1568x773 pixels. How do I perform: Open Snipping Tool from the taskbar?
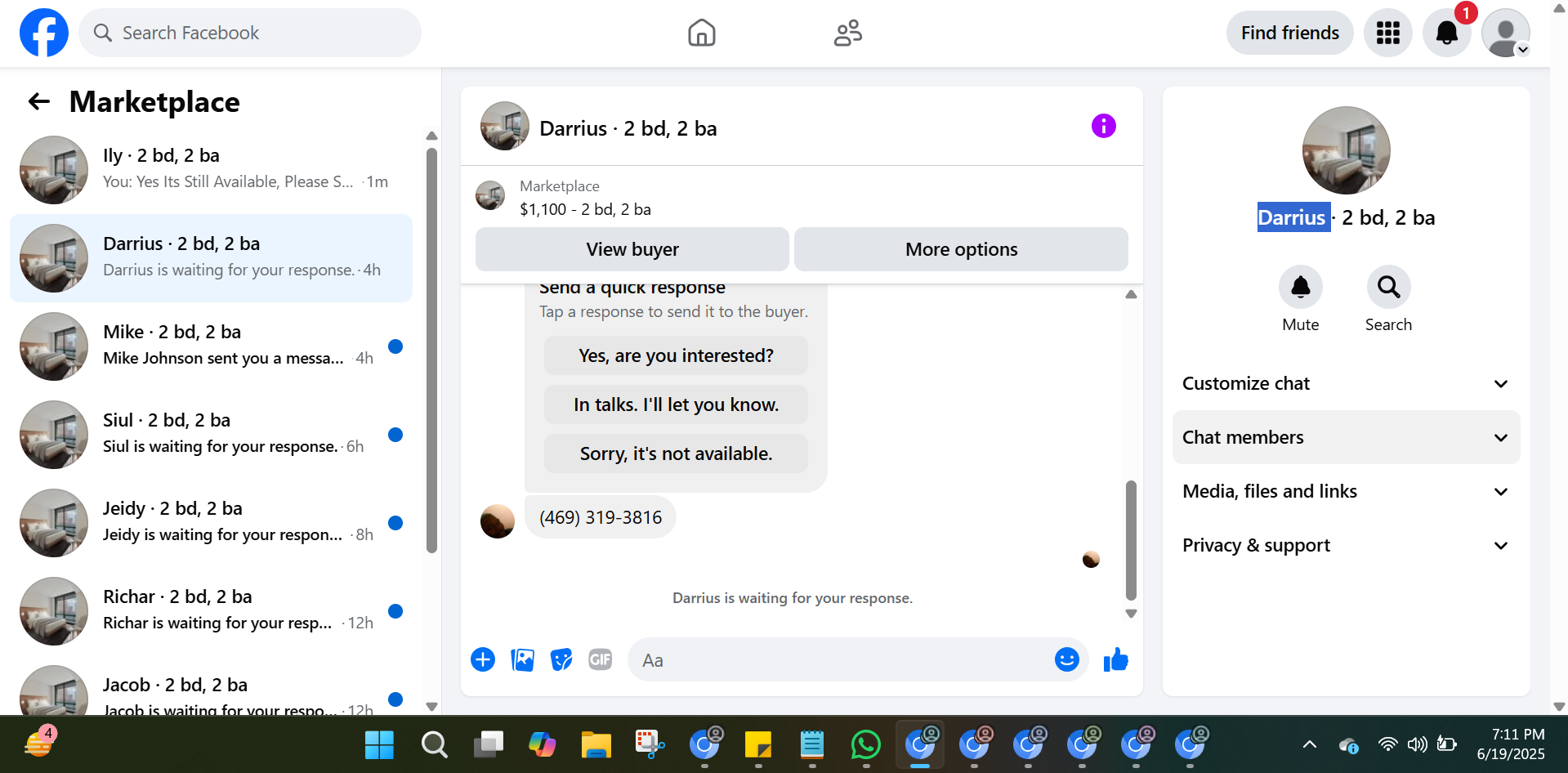(650, 744)
